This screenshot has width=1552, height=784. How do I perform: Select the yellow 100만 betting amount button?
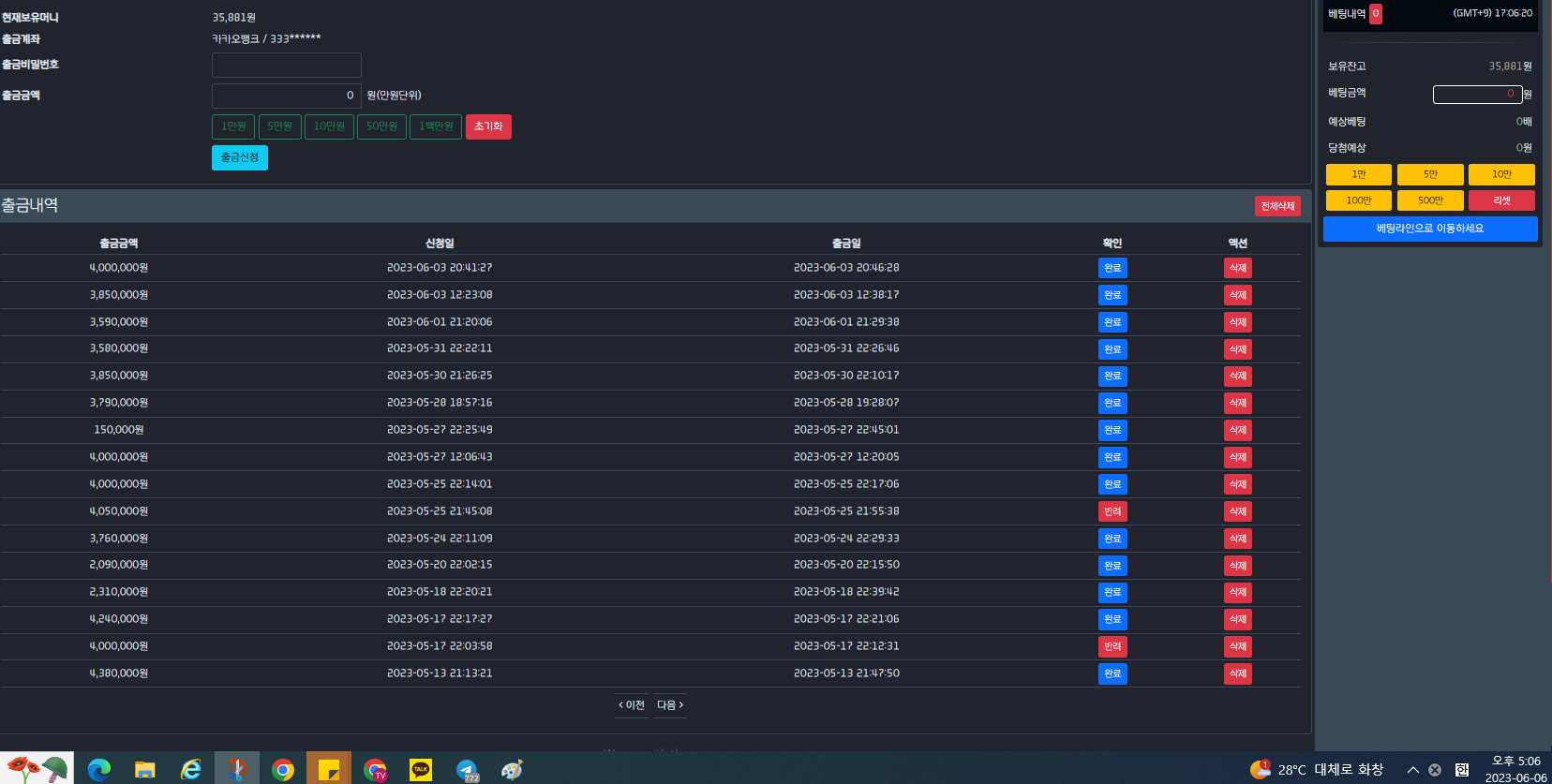tap(1359, 200)
